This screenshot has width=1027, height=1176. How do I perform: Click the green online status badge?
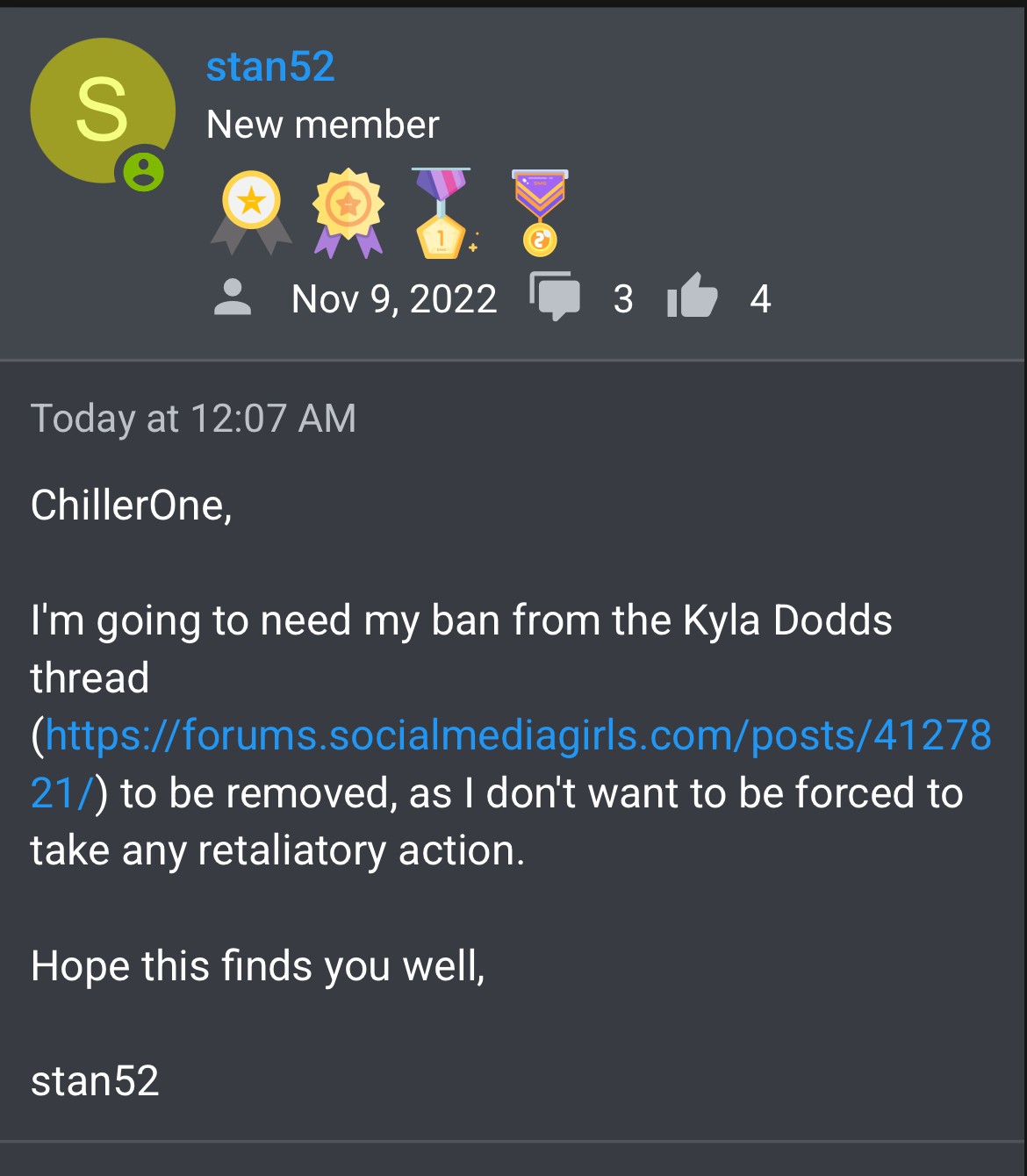143,171
